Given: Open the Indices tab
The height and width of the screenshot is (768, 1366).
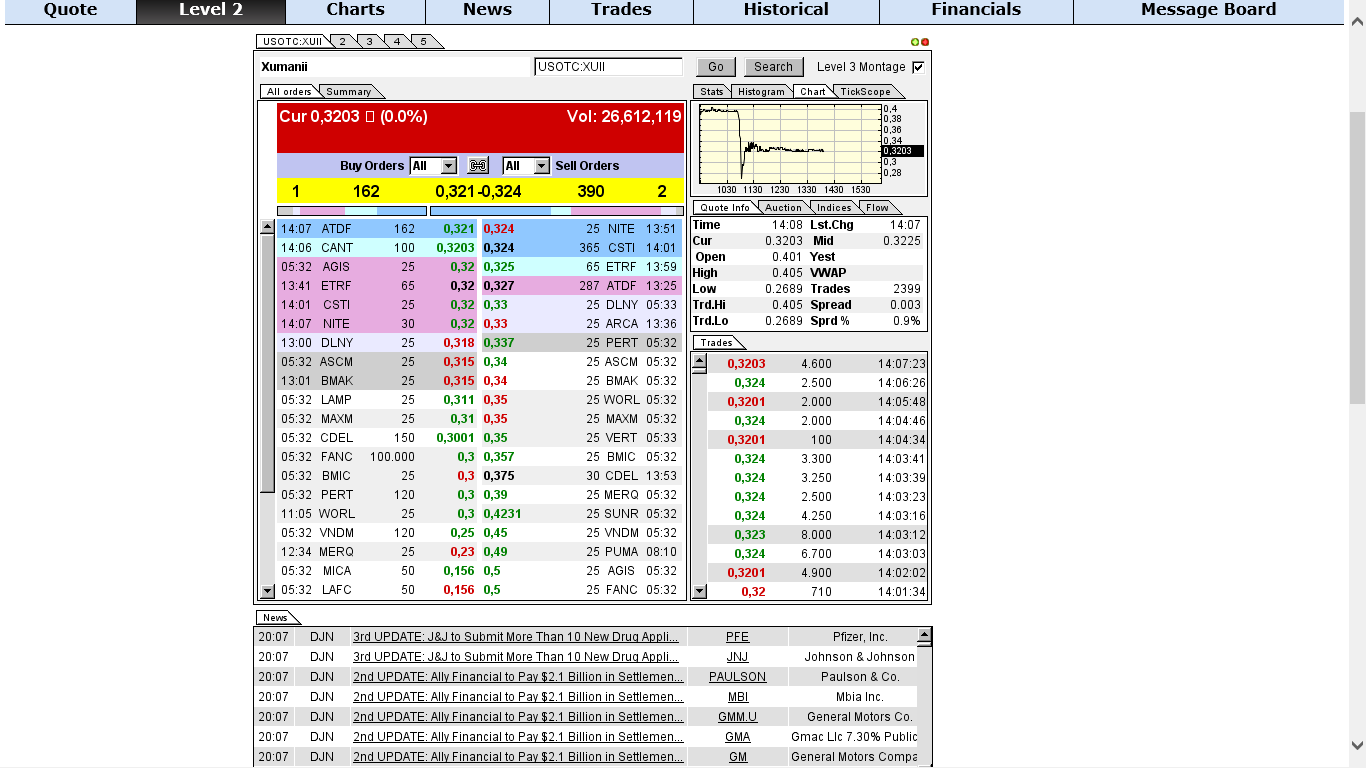Looking at the screenshot, I should pos(834,207).
